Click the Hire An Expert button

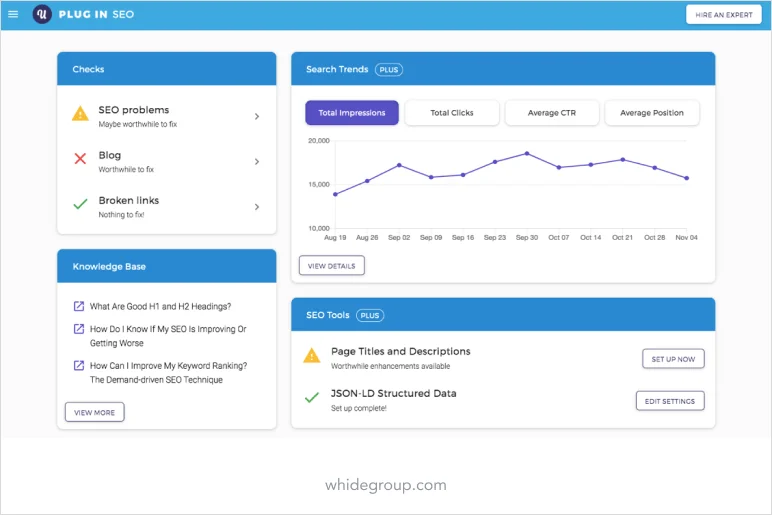coord(724,15)
